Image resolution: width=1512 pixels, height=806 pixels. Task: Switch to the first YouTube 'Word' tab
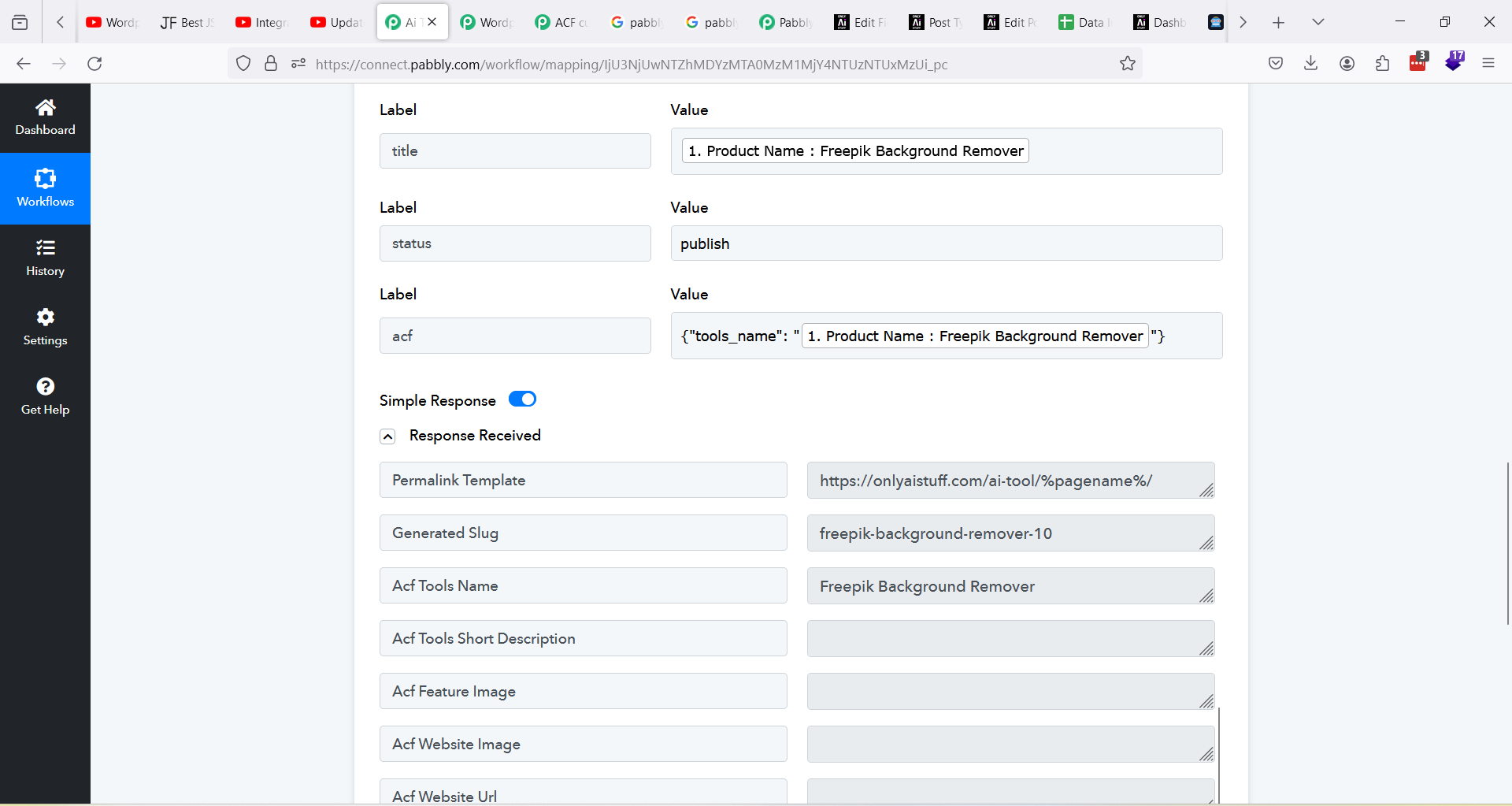[x=112, y=22]
